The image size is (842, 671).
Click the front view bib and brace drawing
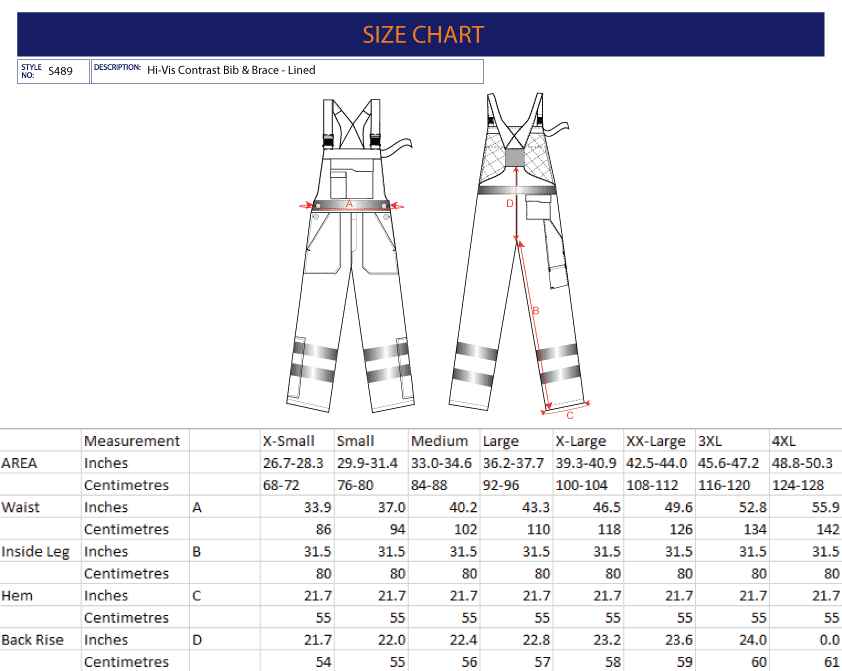coord(350,256)
